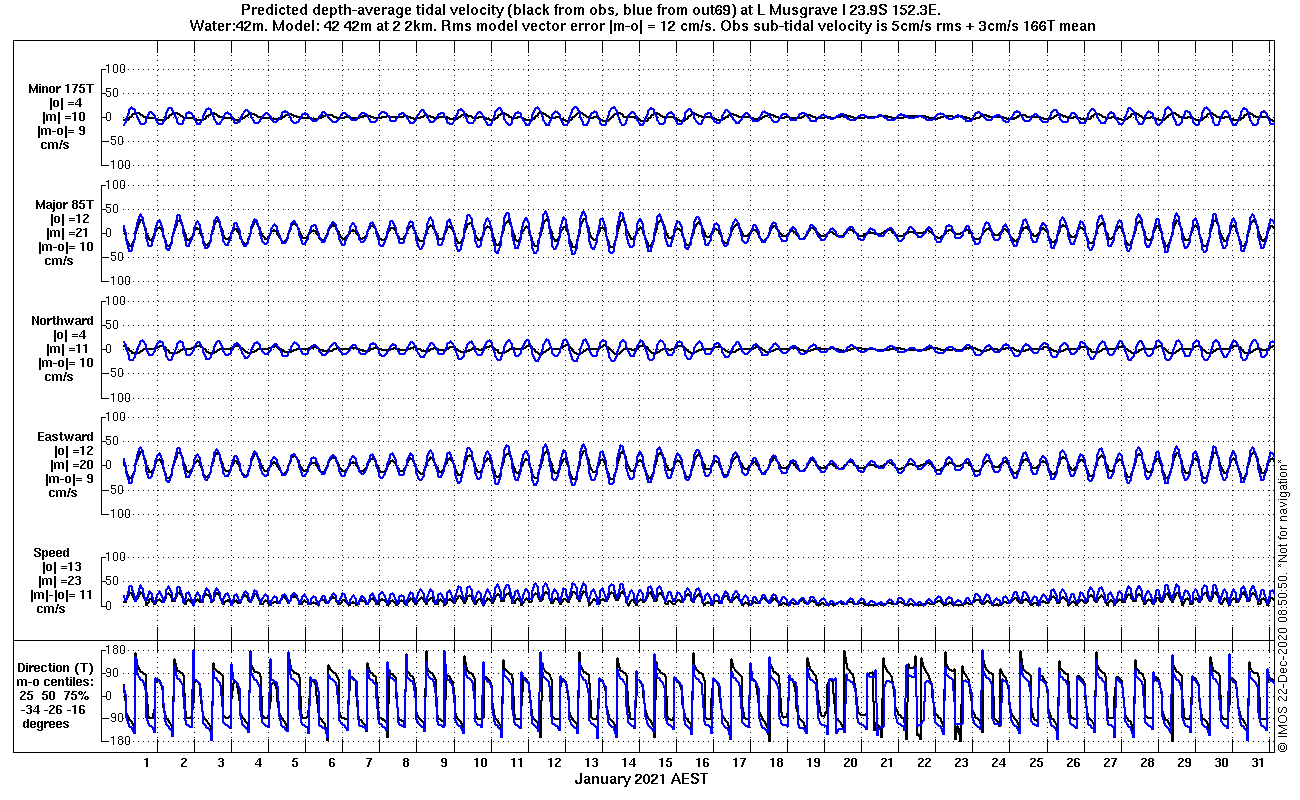Click the "Northward" panel label
This screenshot has width=1300, height=800.
pyautogui.click(x=62, y=321)
